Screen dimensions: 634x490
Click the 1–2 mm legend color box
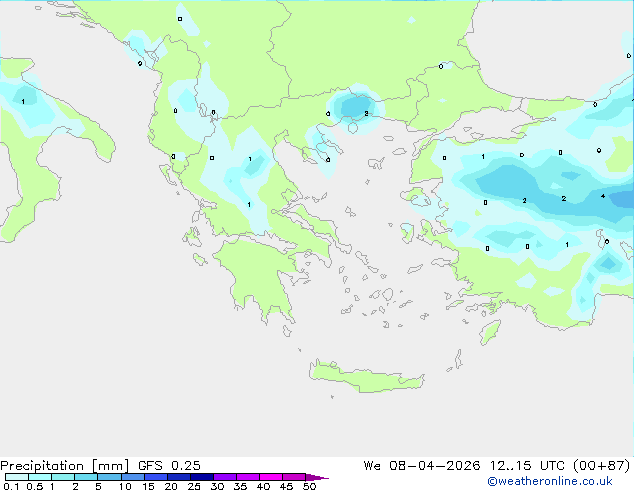click(x=63, y=477)
